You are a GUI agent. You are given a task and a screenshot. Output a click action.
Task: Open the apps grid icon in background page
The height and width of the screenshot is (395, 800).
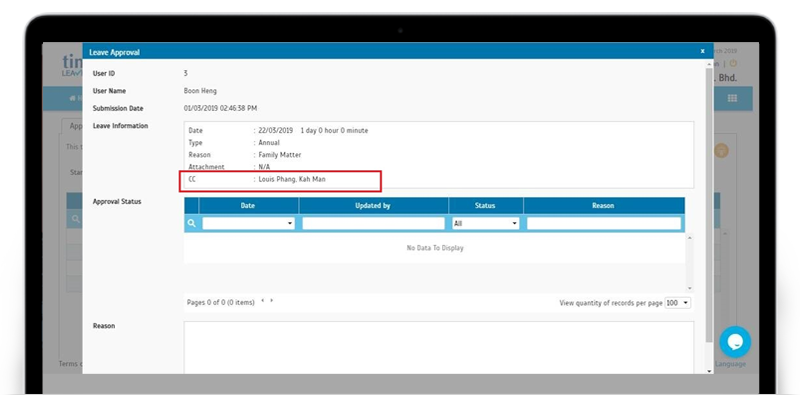pyautogui.click(x=732, y=98)
